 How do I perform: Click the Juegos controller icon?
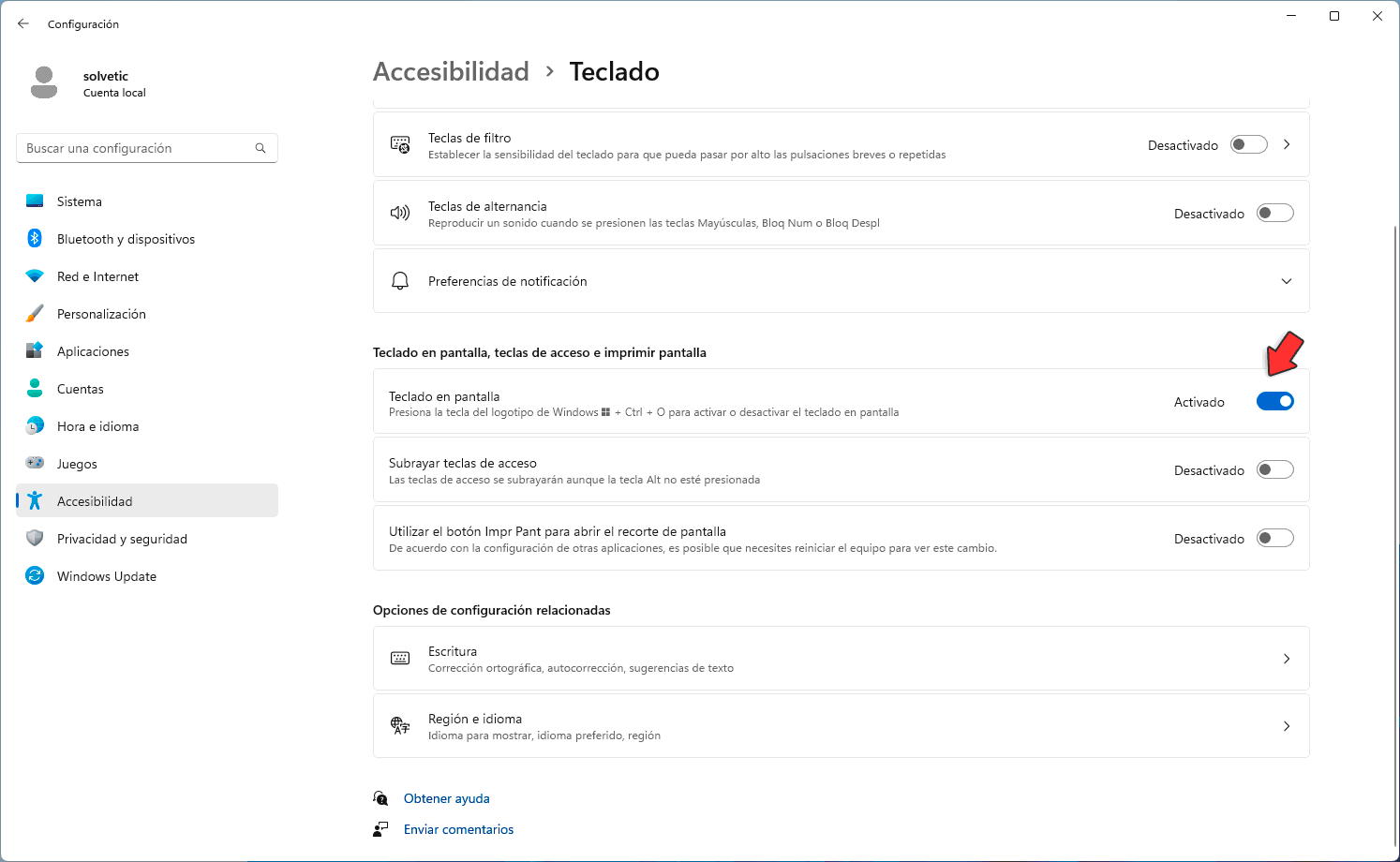coord(35,464)
